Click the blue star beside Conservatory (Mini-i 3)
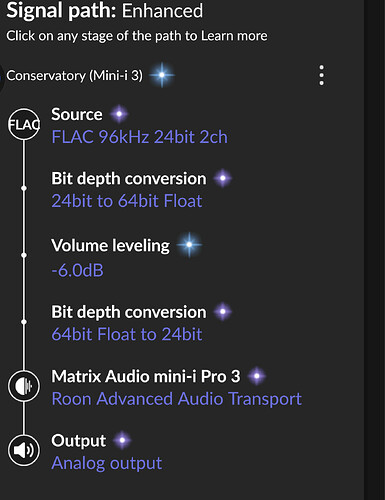Image resolution: width=385 pixels, height=500 pixels. point(162,75)
